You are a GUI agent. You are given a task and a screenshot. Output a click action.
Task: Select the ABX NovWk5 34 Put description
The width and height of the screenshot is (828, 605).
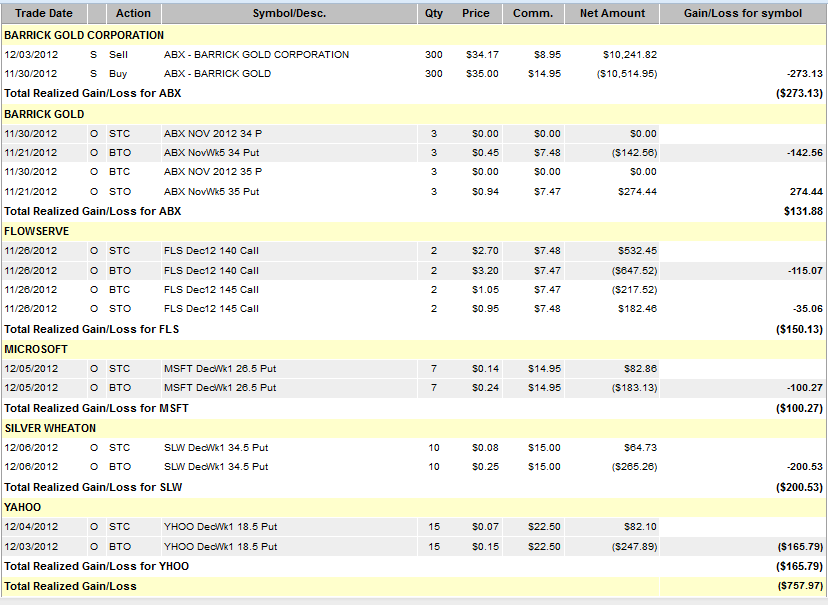pos(211,153)
